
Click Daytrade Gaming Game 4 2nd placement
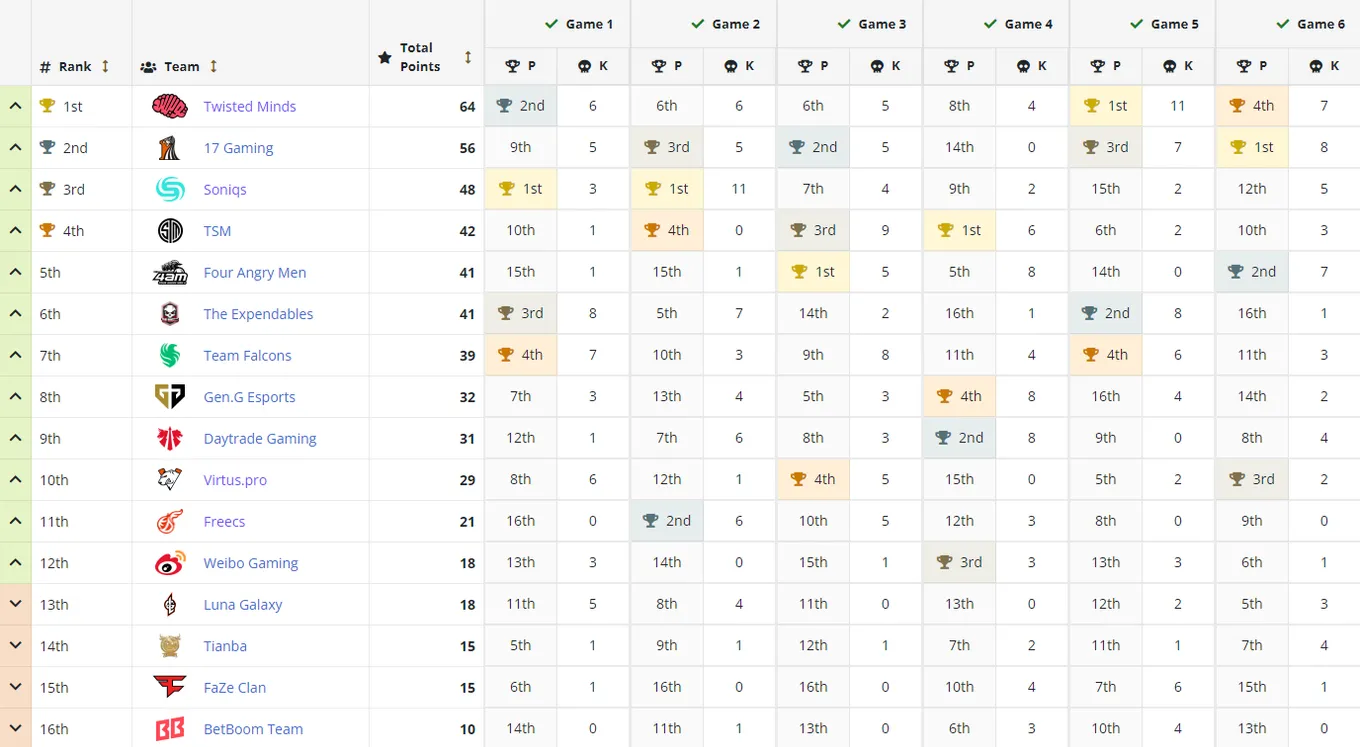coord(959,438)
